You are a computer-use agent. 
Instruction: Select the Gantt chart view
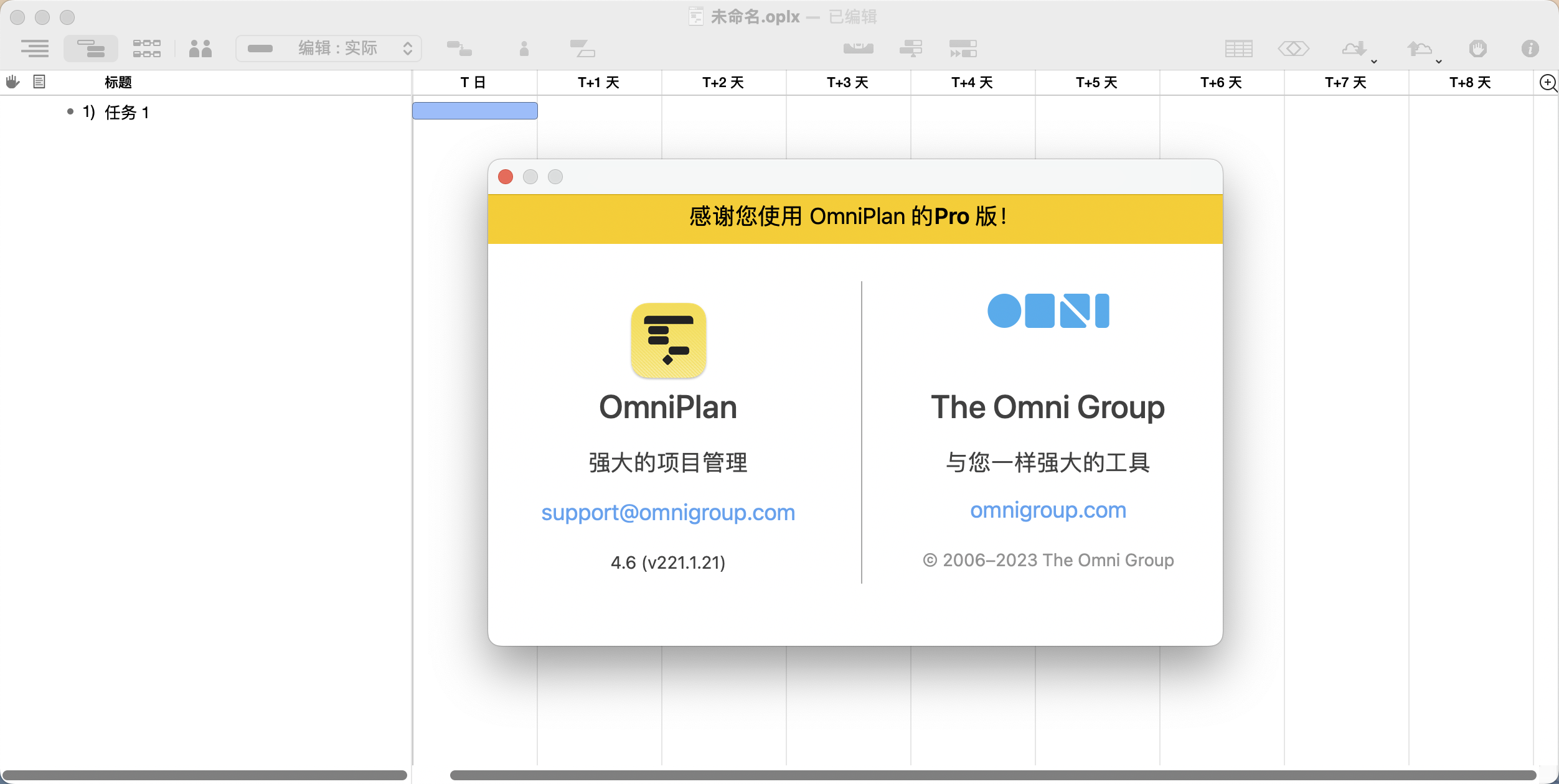pyautogui.click(x=91, y=49)
